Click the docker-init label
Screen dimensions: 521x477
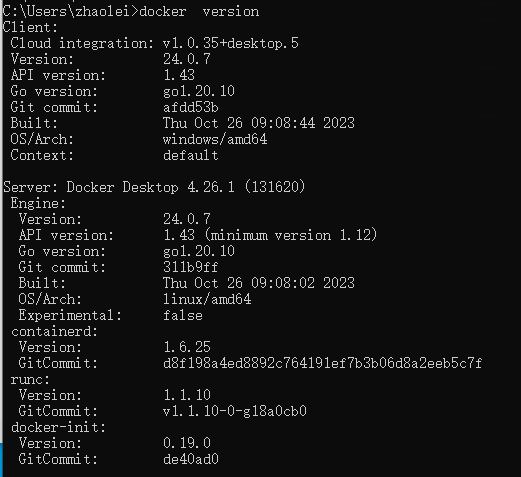[58, 427]
